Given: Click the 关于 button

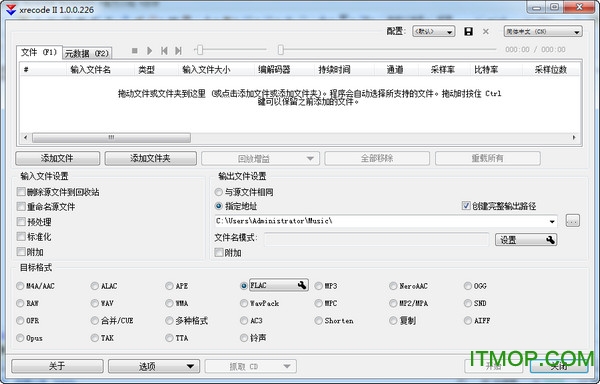Looking at the screenshot, I should tap(57, 366).
